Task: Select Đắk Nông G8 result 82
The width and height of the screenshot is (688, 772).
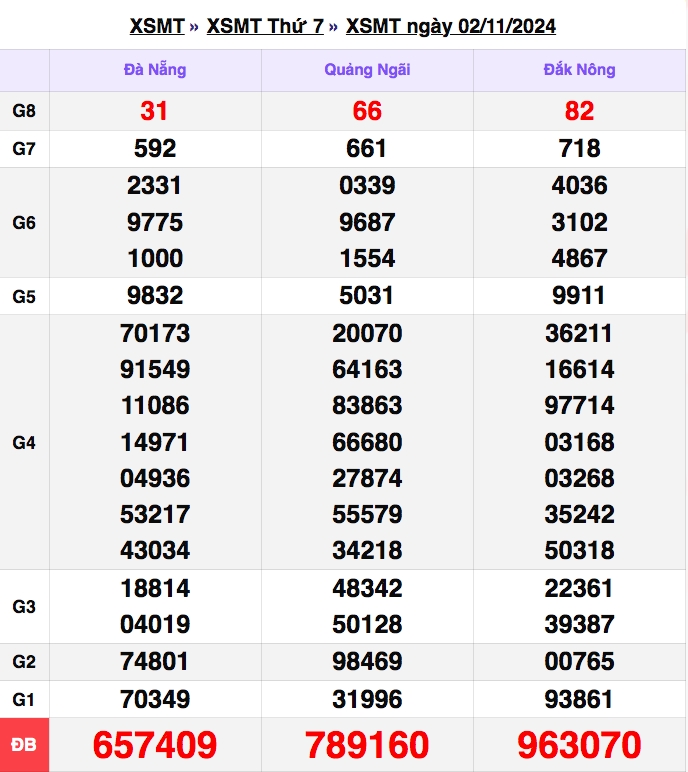Action: pos(579,111)
